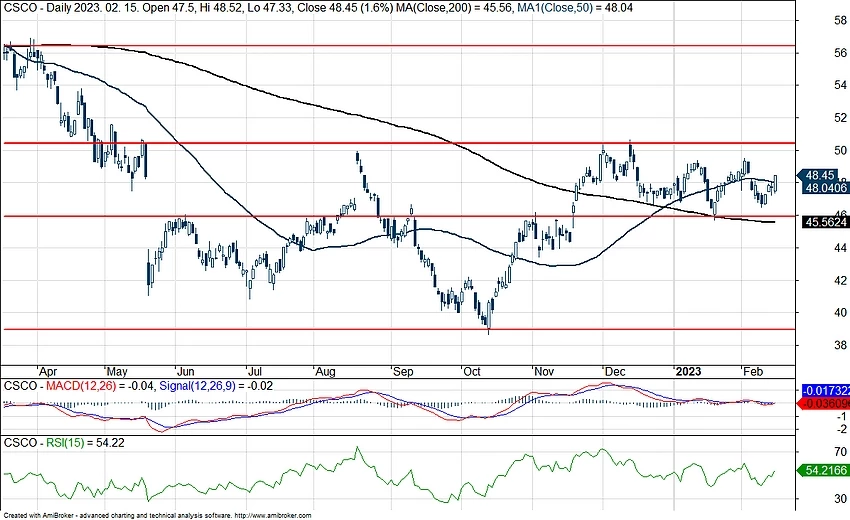Viewport: 850px width, 520px height.
Task: Click the 70 level on RSI axis
Action: tap(840, 452)
